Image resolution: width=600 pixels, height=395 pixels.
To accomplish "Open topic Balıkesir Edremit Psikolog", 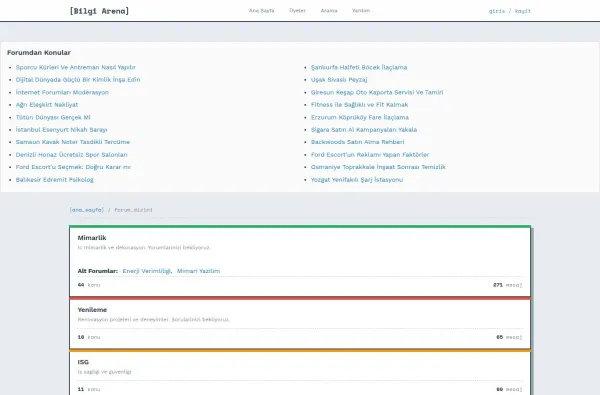I will [55, 180].
